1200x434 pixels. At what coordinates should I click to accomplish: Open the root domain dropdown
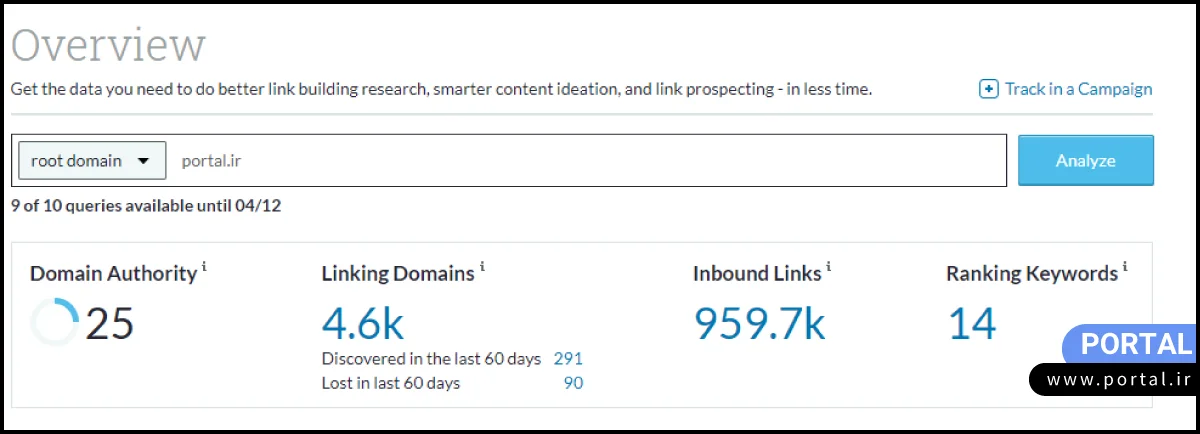(x=92, y=160)
